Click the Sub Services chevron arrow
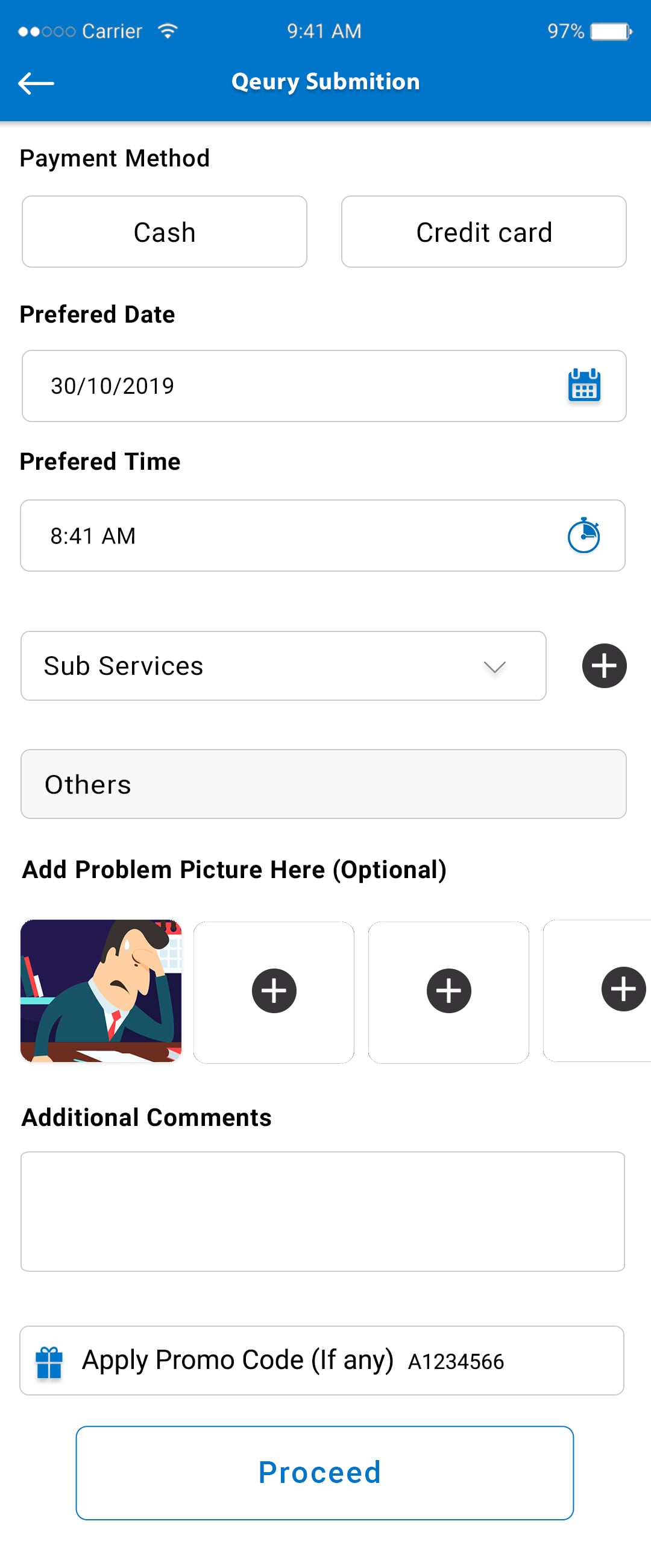651x1568 pixels. 494,667
